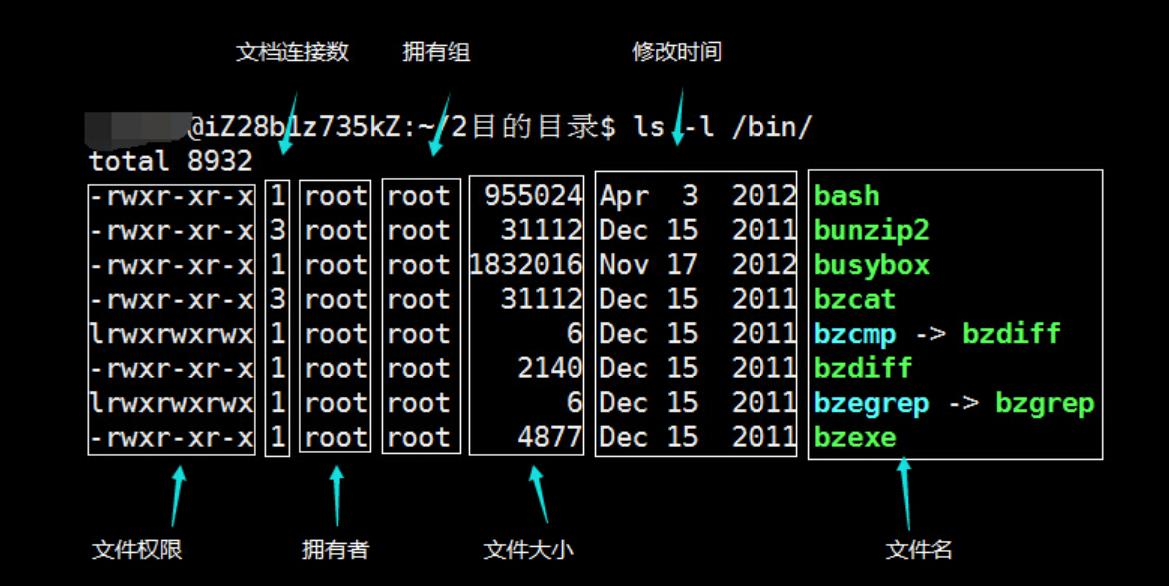Click size '6' in bzegrep row

[x=574, y=403]
